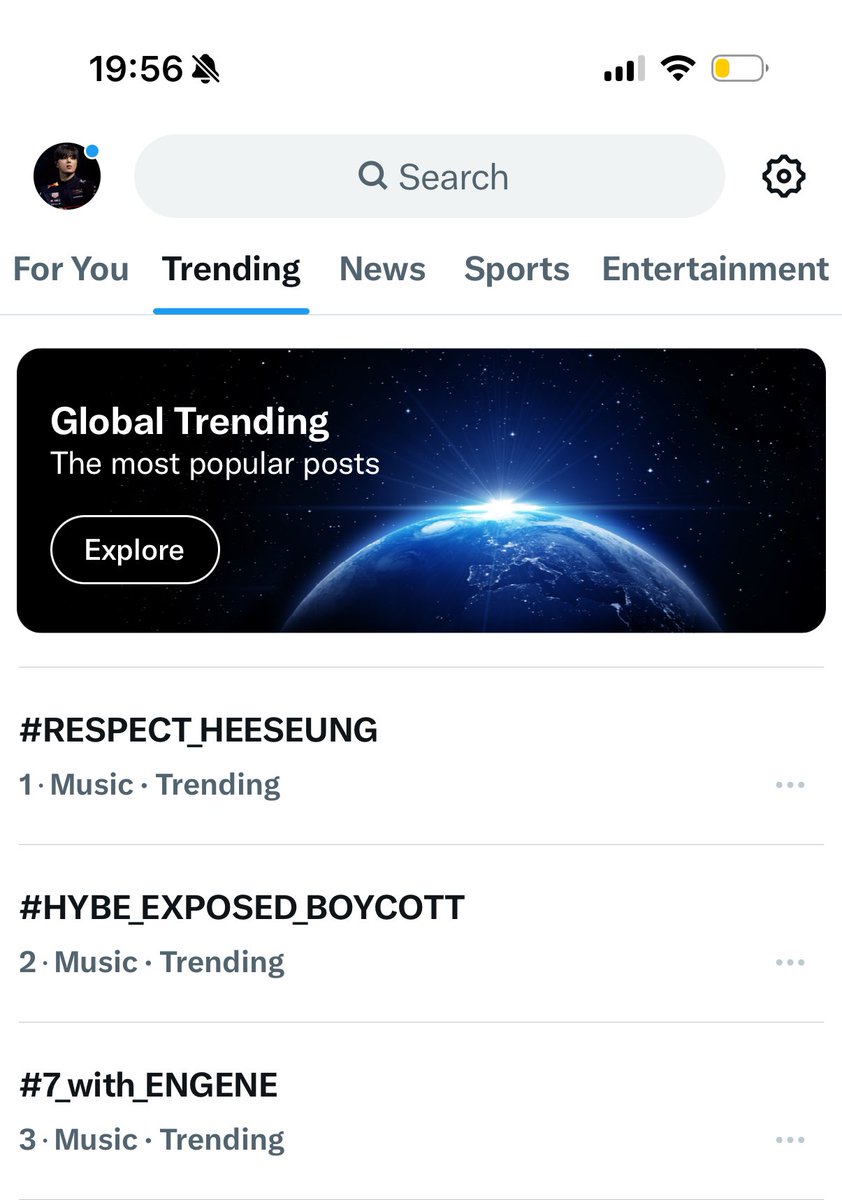Tap the cellular signal bars
Screen dimensions: 842x1200
click(624, 69)
